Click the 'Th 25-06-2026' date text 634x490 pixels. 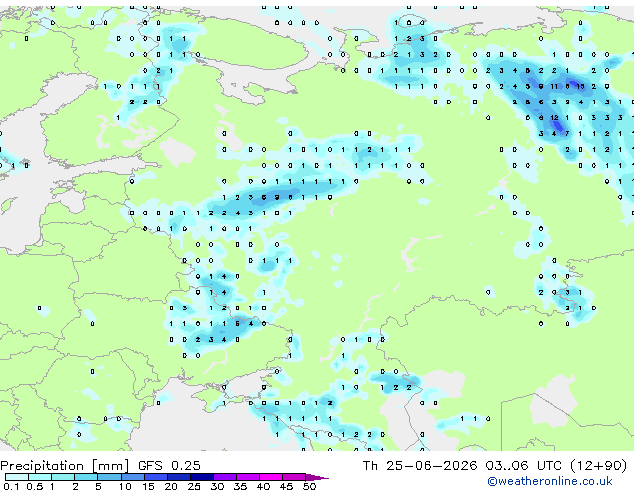tap(420, 466)
